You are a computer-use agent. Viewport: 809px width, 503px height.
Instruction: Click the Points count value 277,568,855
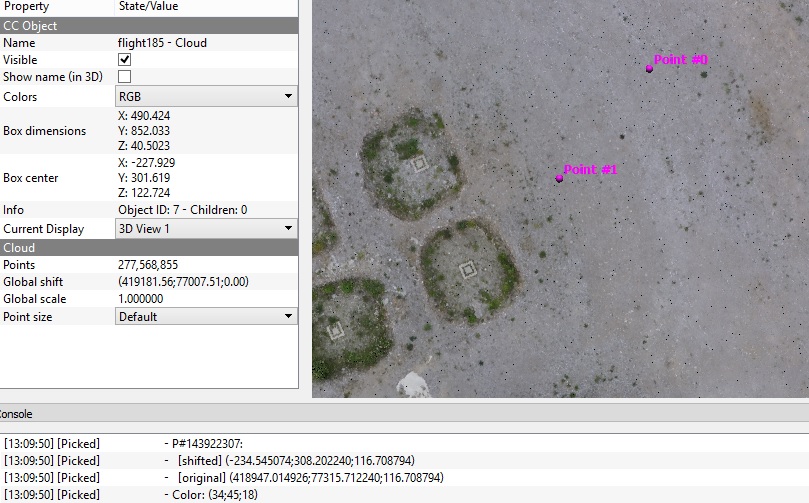148,265
